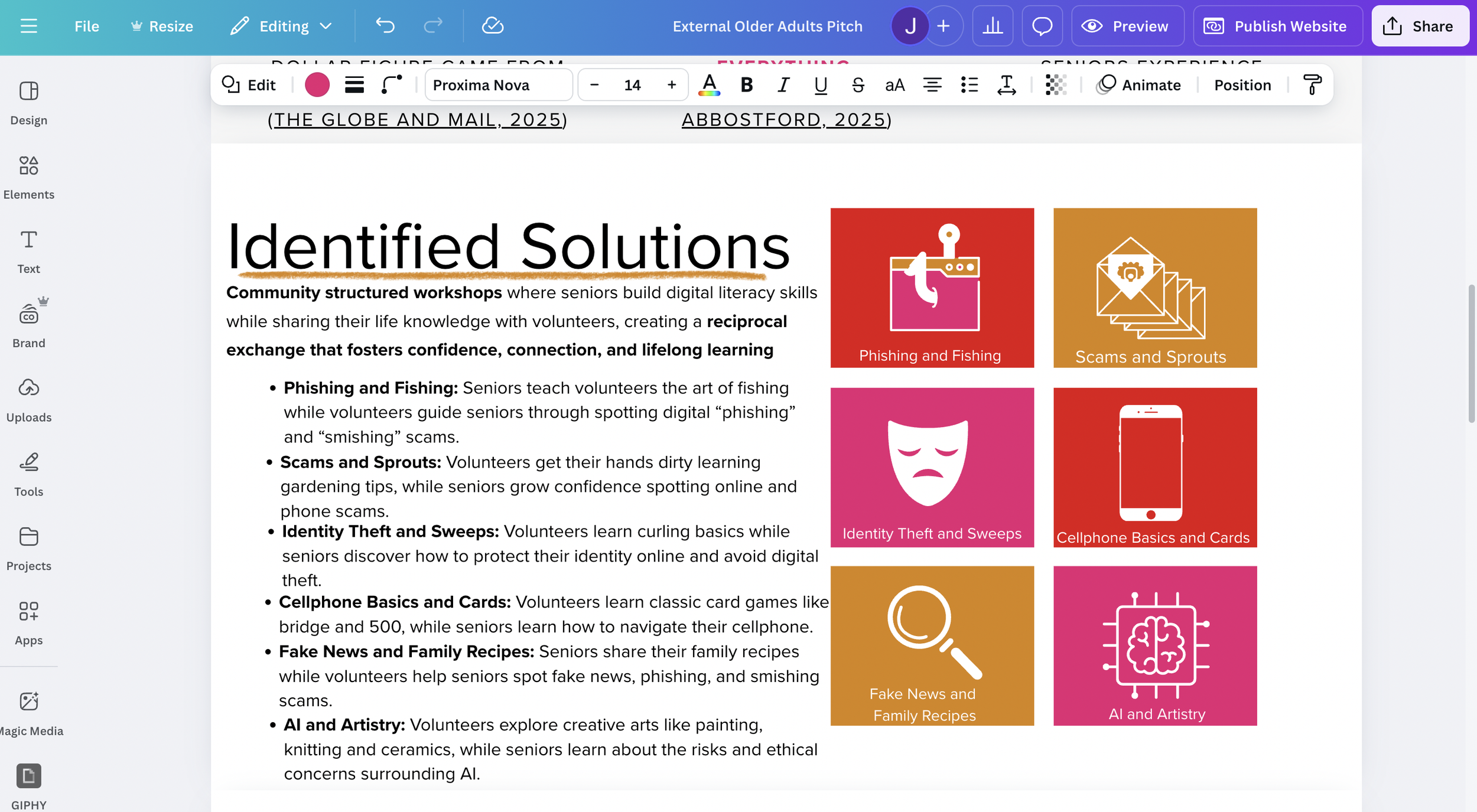Open the File menu
The image size is (1477, 812).
(86, 26)
